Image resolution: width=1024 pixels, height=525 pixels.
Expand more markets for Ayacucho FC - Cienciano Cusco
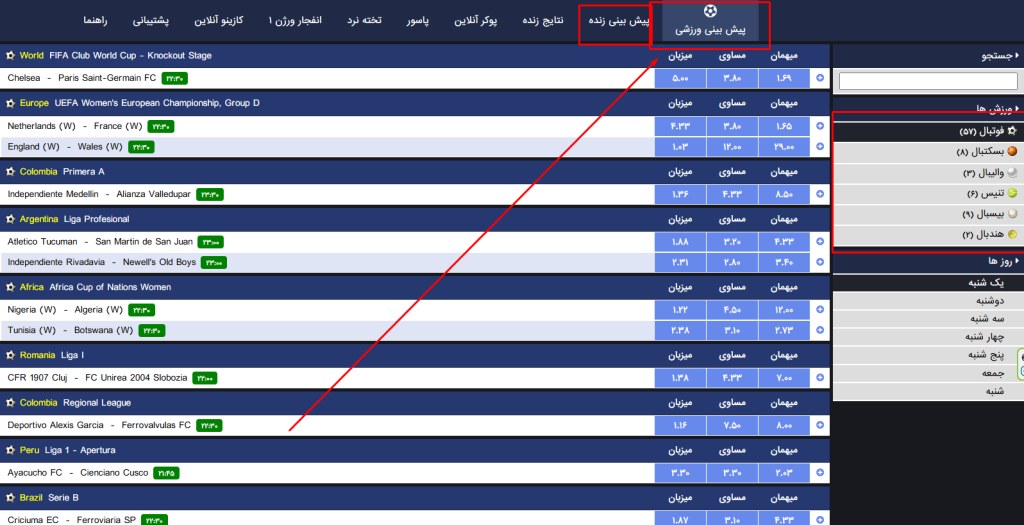(820, 473)
